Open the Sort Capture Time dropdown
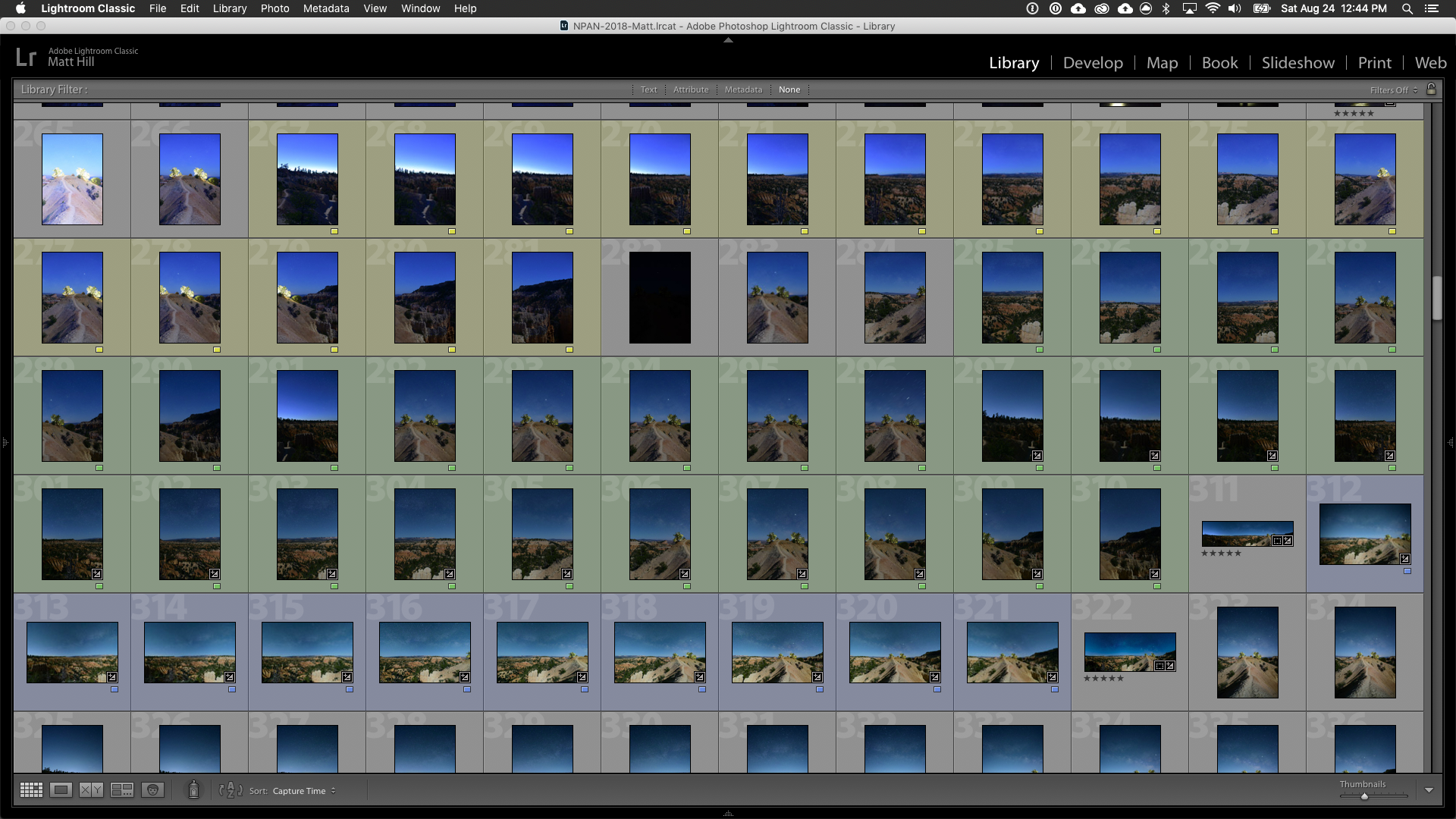Image resolution: width=1456 pixels, height=819 pixels. pos(303,791)
